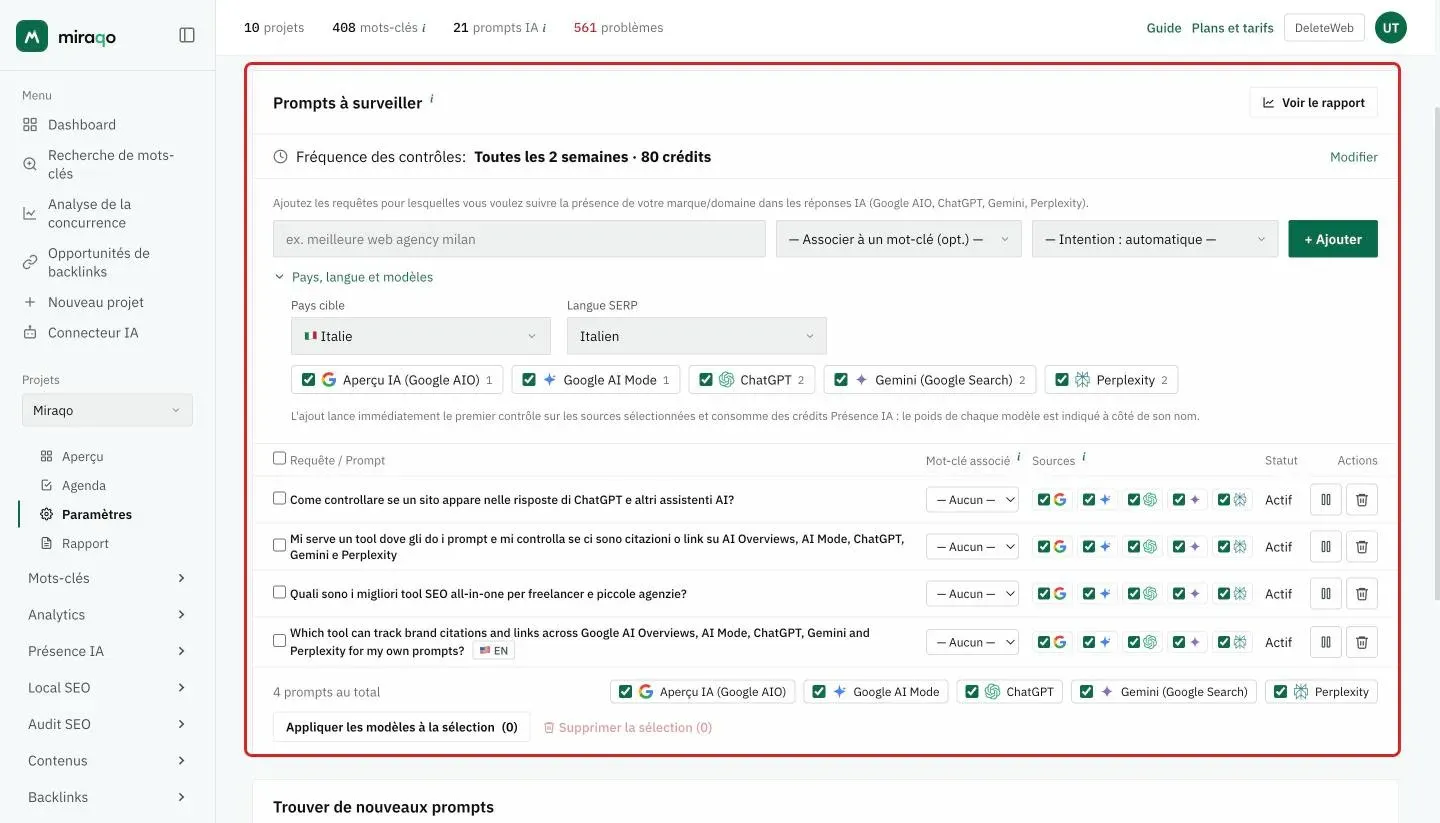The height and width of the screenshot is (823, 1440).
Task: Collapse 'Pays, langue et modèles' section
Action: (x=354, y=277)
